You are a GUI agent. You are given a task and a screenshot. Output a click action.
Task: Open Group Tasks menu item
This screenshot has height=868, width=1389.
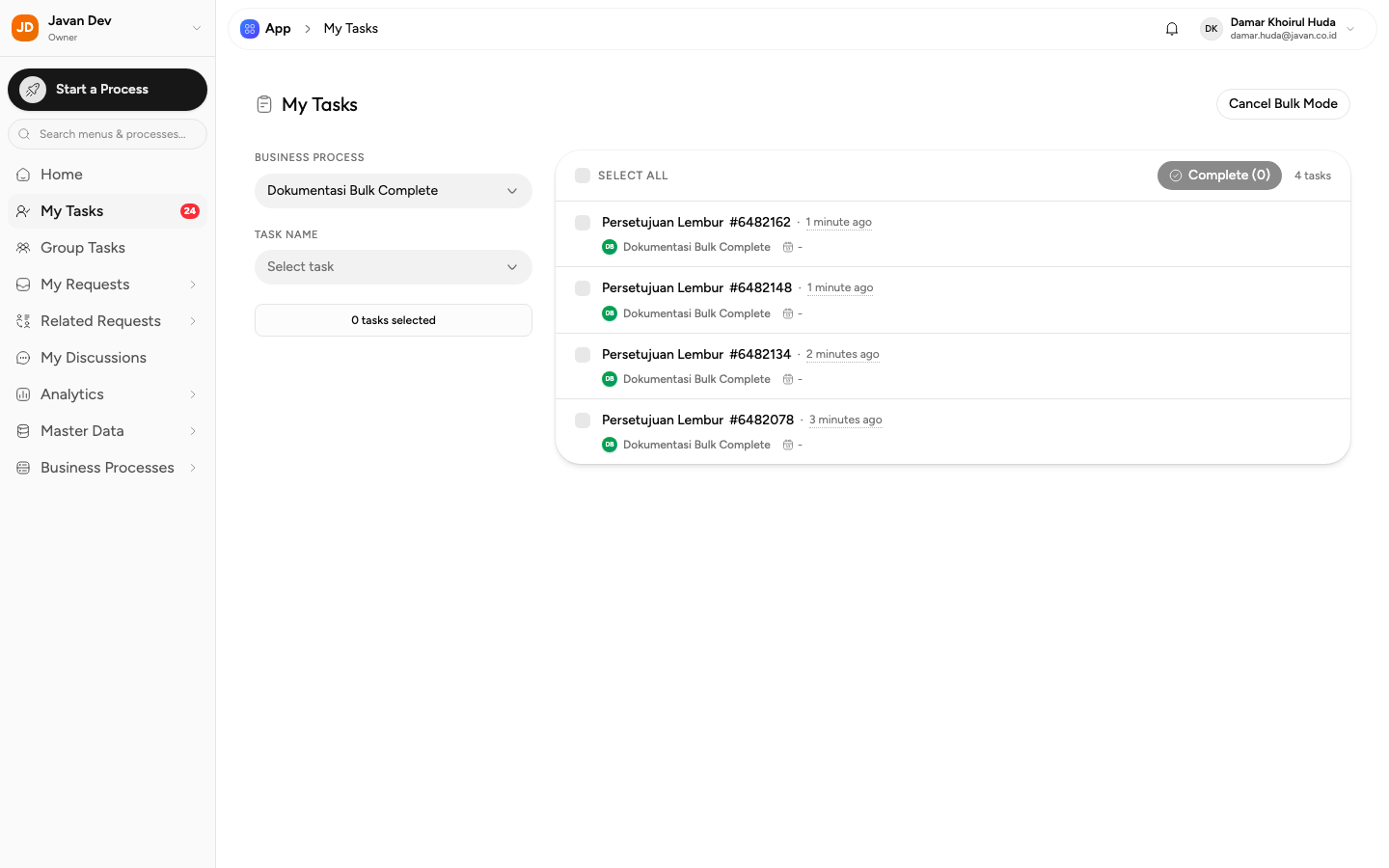coord(107,248)
